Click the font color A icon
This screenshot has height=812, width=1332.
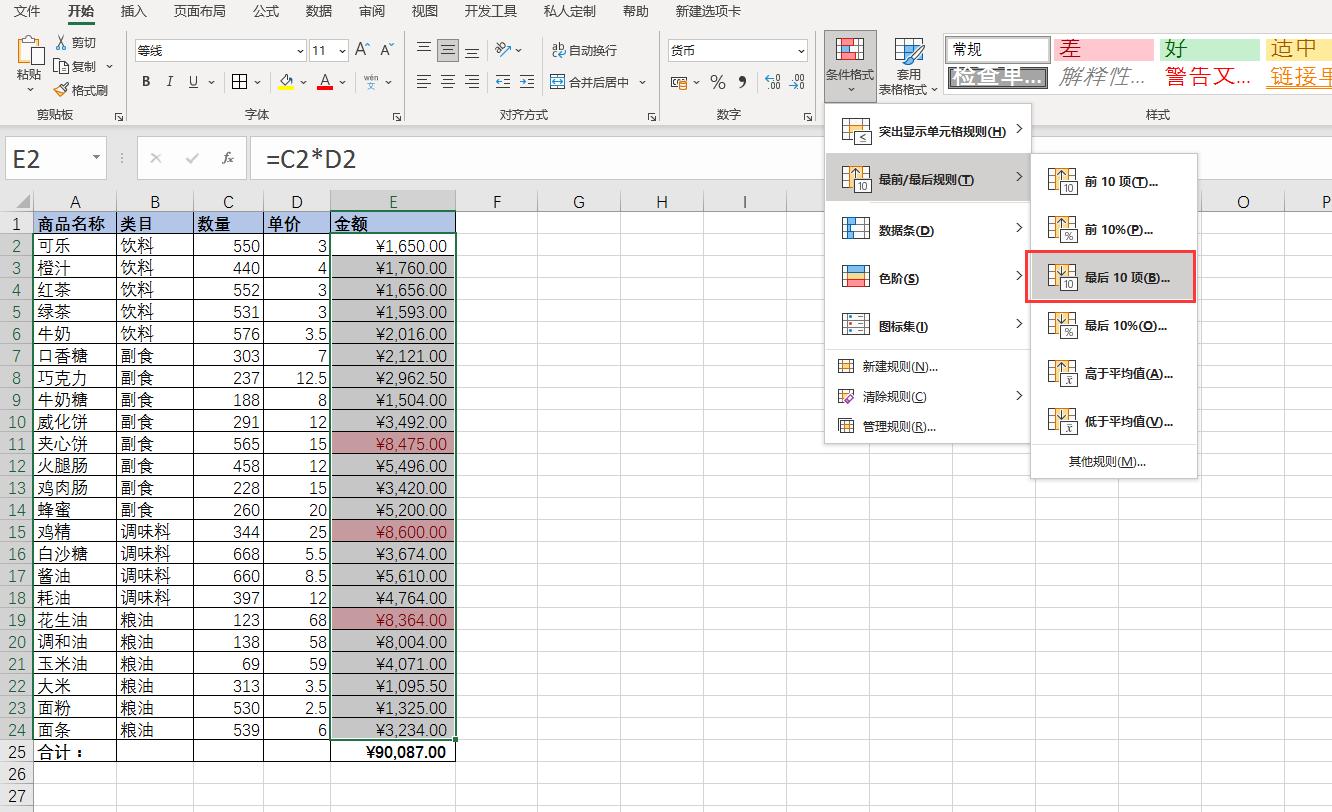pyautogui.click(x=324, y=82)
